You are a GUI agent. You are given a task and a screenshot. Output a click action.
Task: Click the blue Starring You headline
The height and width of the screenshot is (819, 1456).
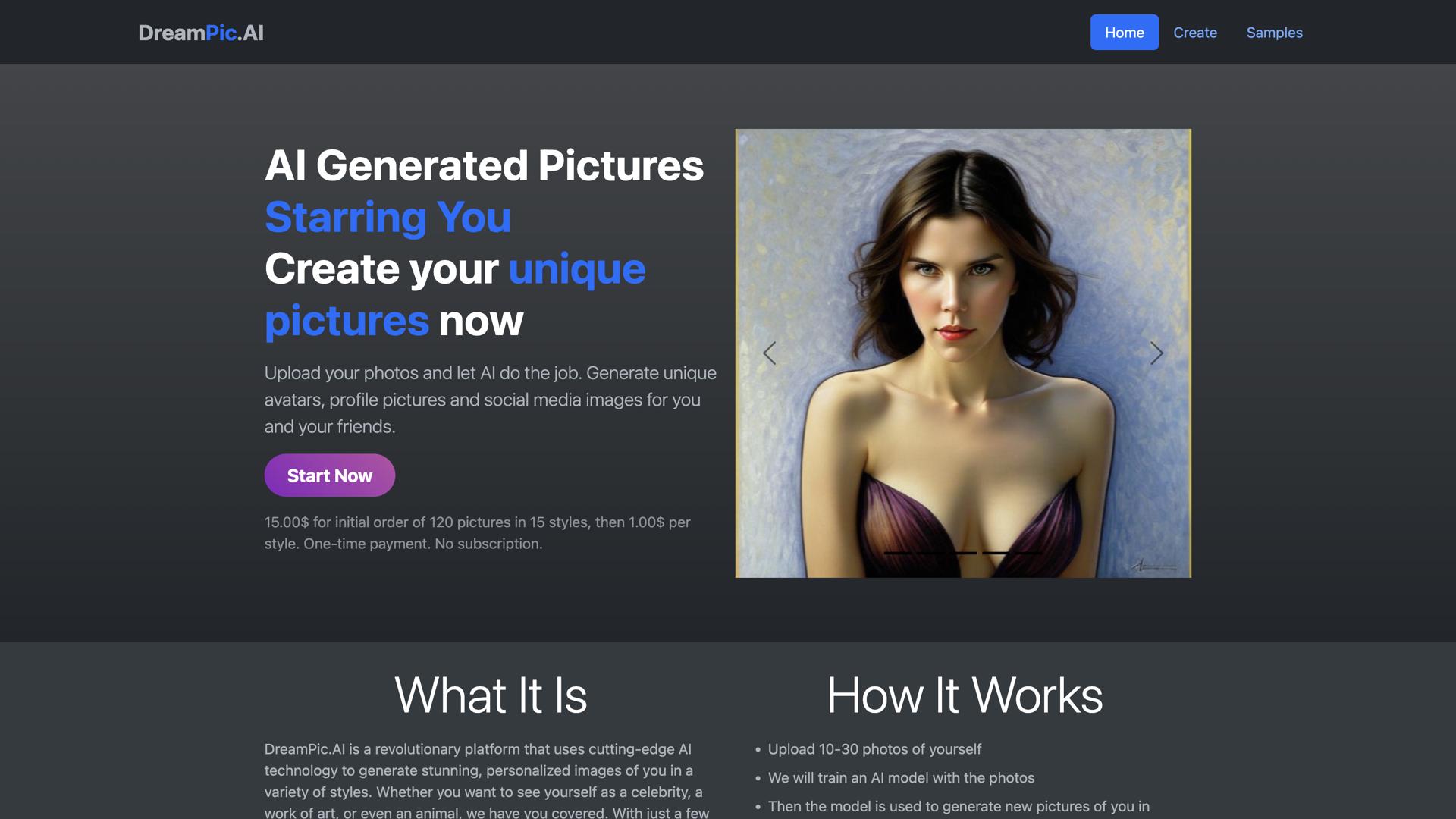(388, 218)
